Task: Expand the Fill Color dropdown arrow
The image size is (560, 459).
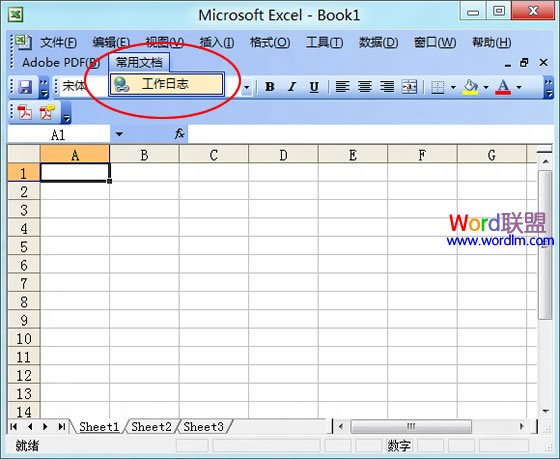Action: pos(486,87)
